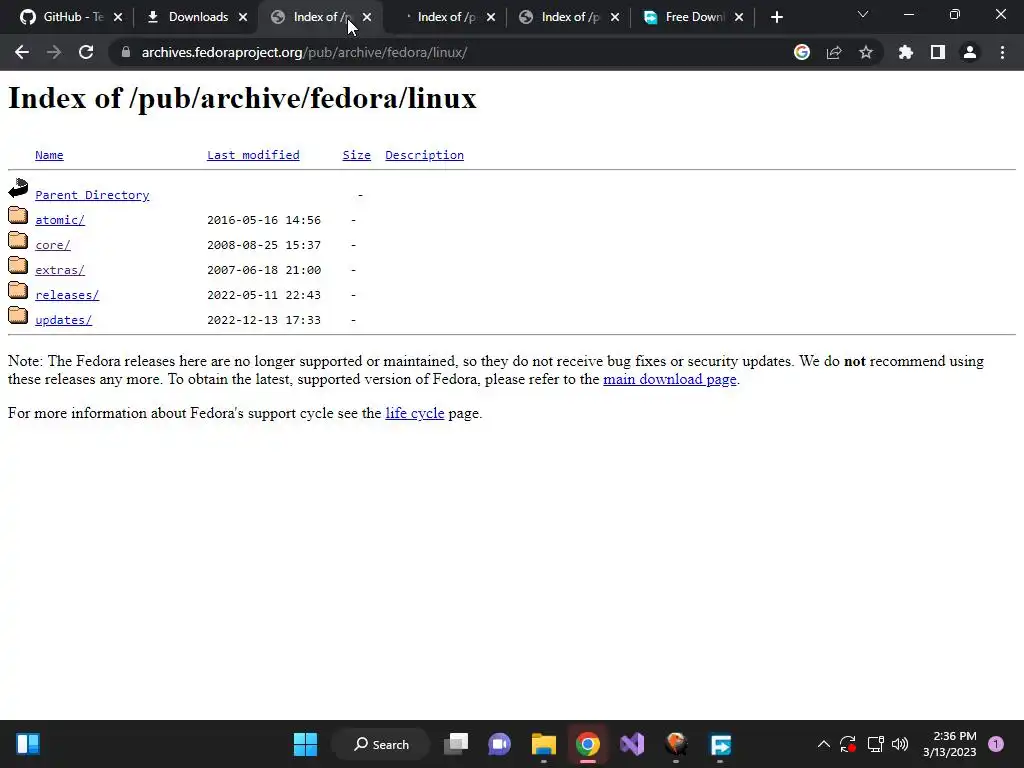Screen dimensions: 1024x768
Task: Click the updates folder icon
Action: [x=18, y=315]
